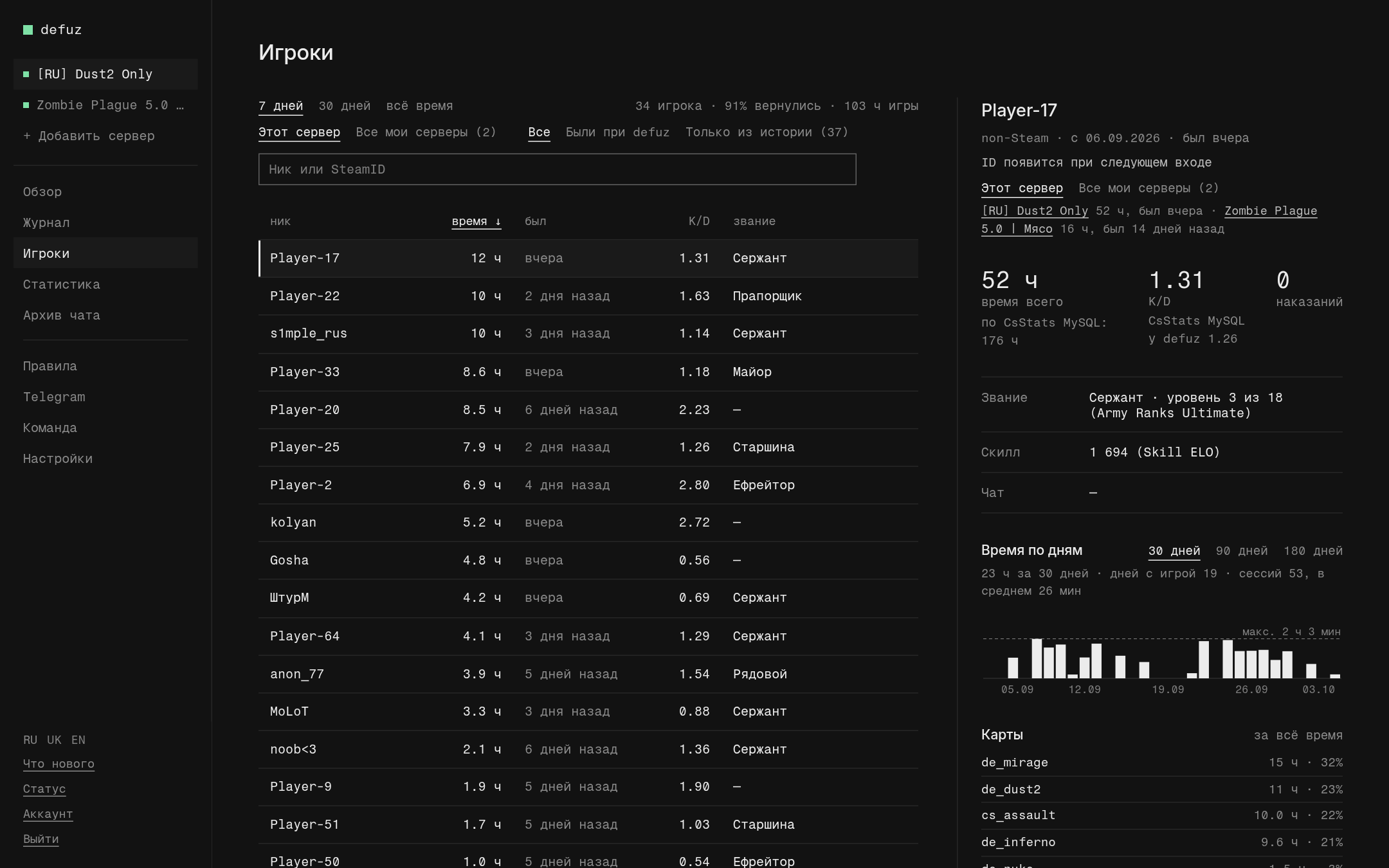Show 90 дней in Время по дням
1389x868 pixels.
click(1242, 551)
